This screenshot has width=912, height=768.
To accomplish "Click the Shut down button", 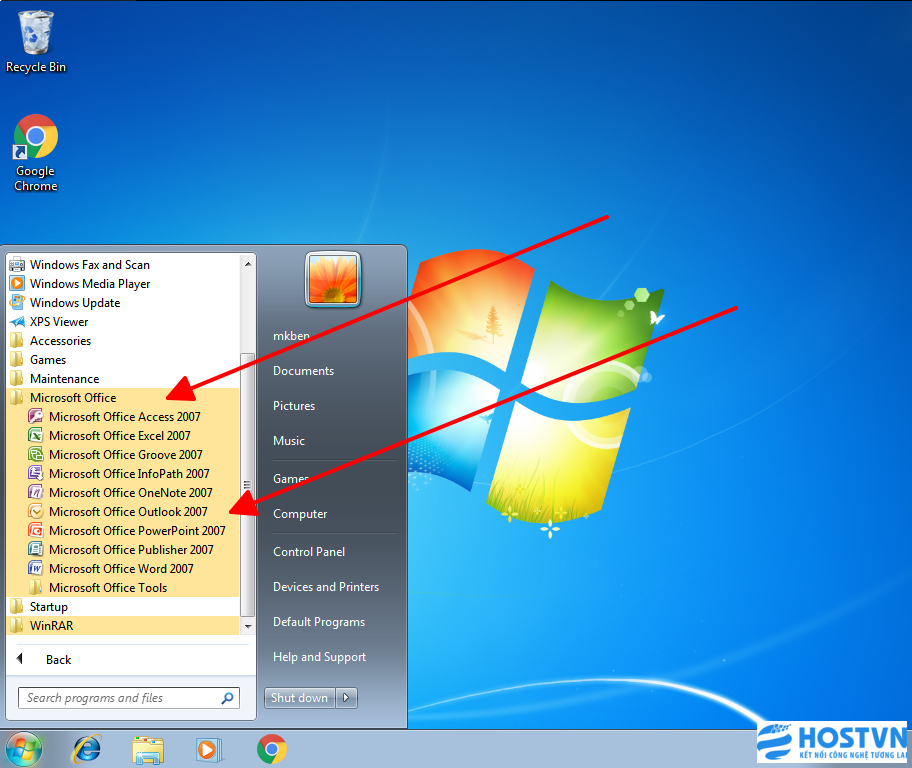I will click(x=300, y=698).
